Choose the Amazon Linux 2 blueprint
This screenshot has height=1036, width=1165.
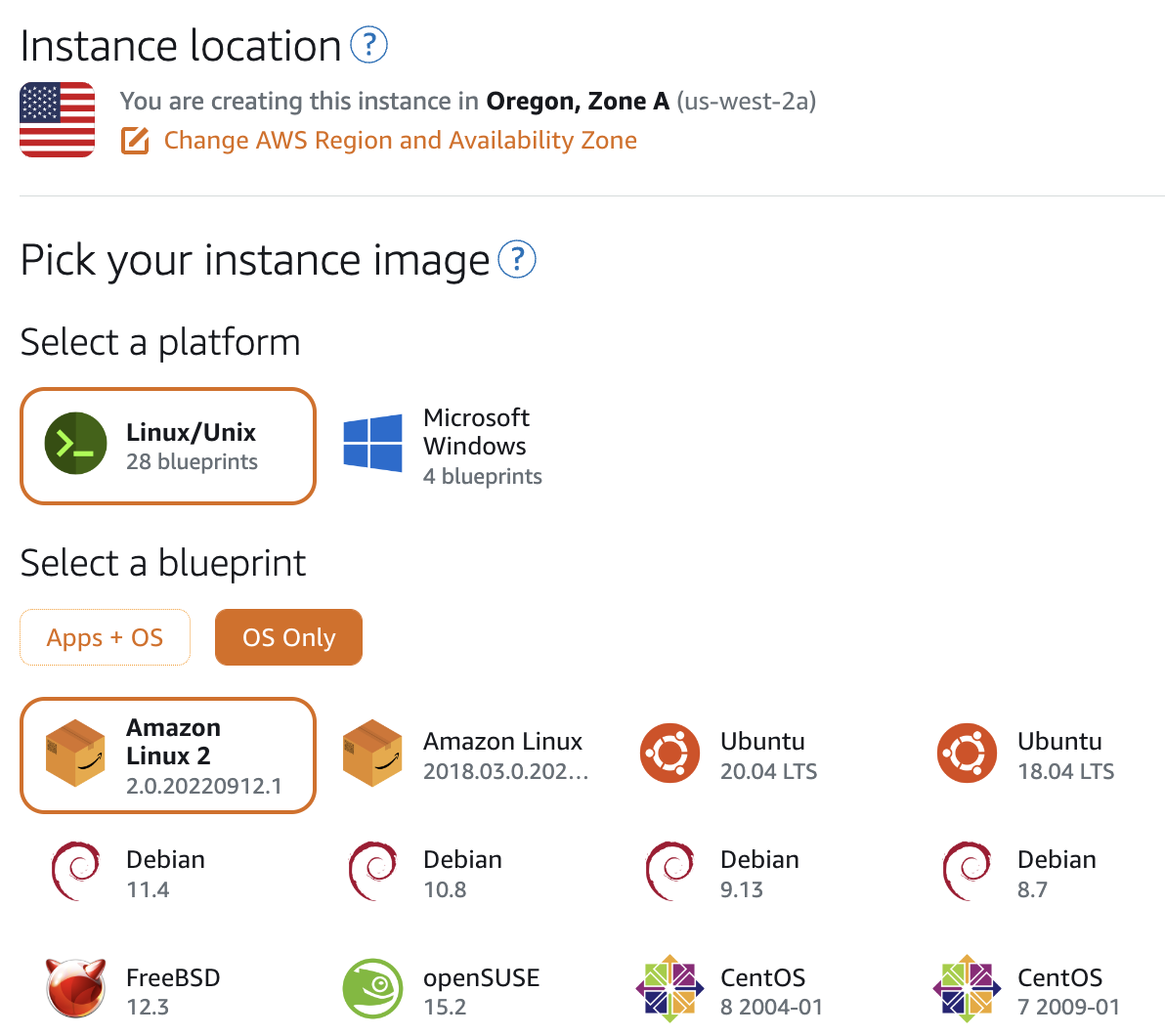168,755
